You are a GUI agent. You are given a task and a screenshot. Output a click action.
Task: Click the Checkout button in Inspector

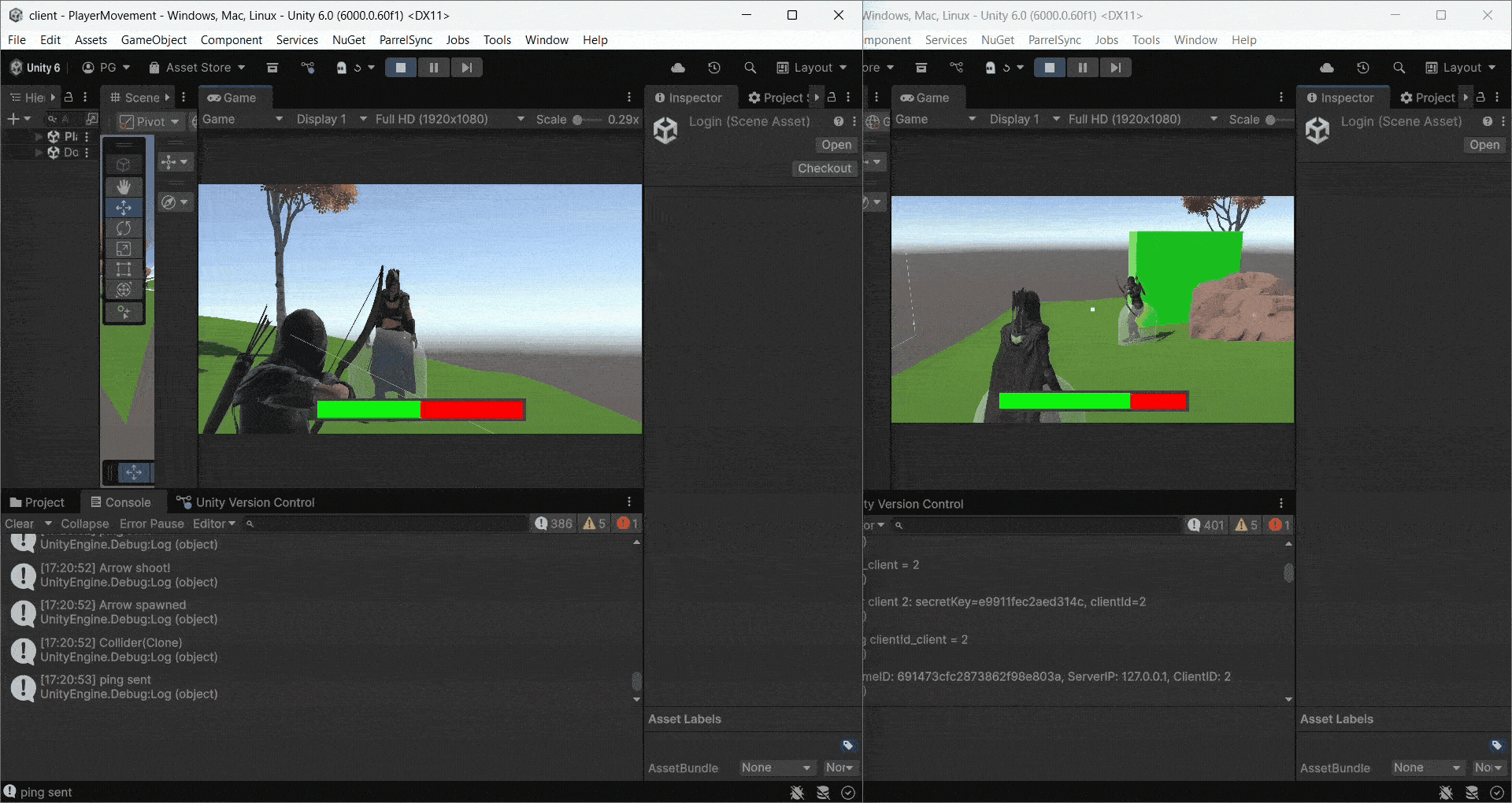coord(824,168)
